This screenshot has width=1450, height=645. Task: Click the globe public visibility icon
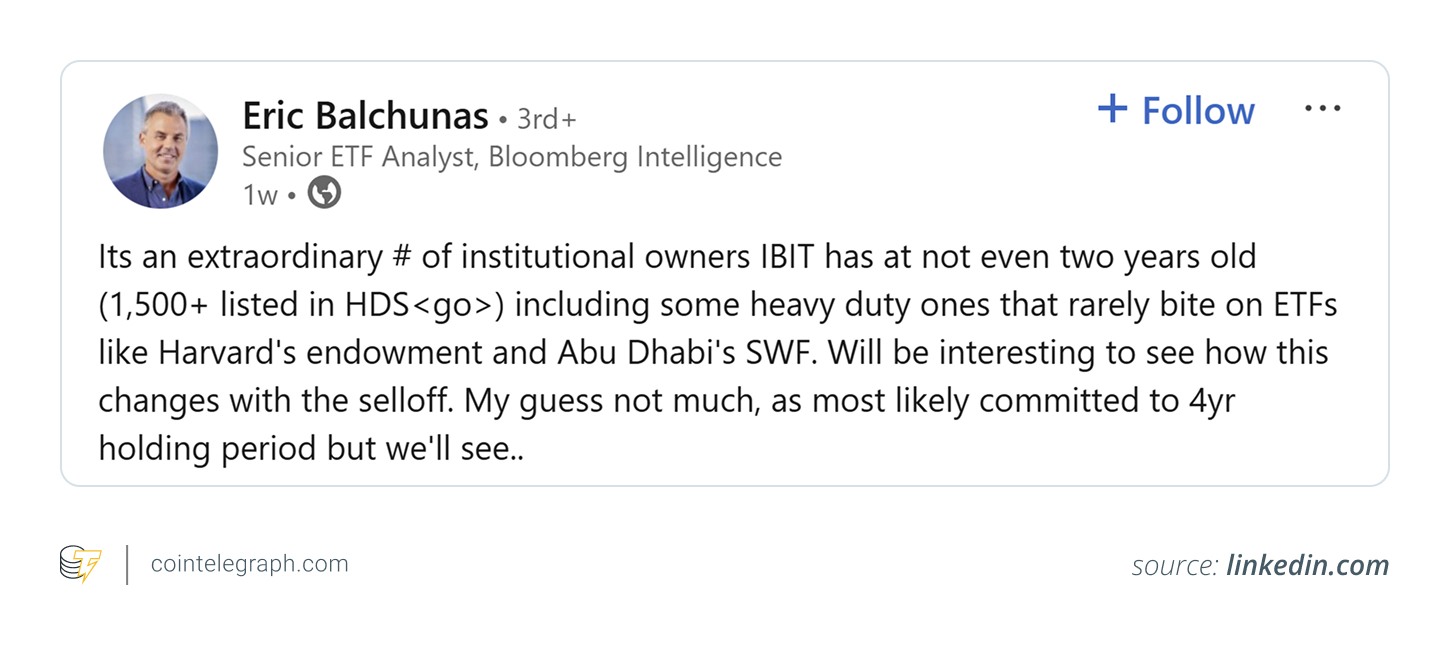324,193
